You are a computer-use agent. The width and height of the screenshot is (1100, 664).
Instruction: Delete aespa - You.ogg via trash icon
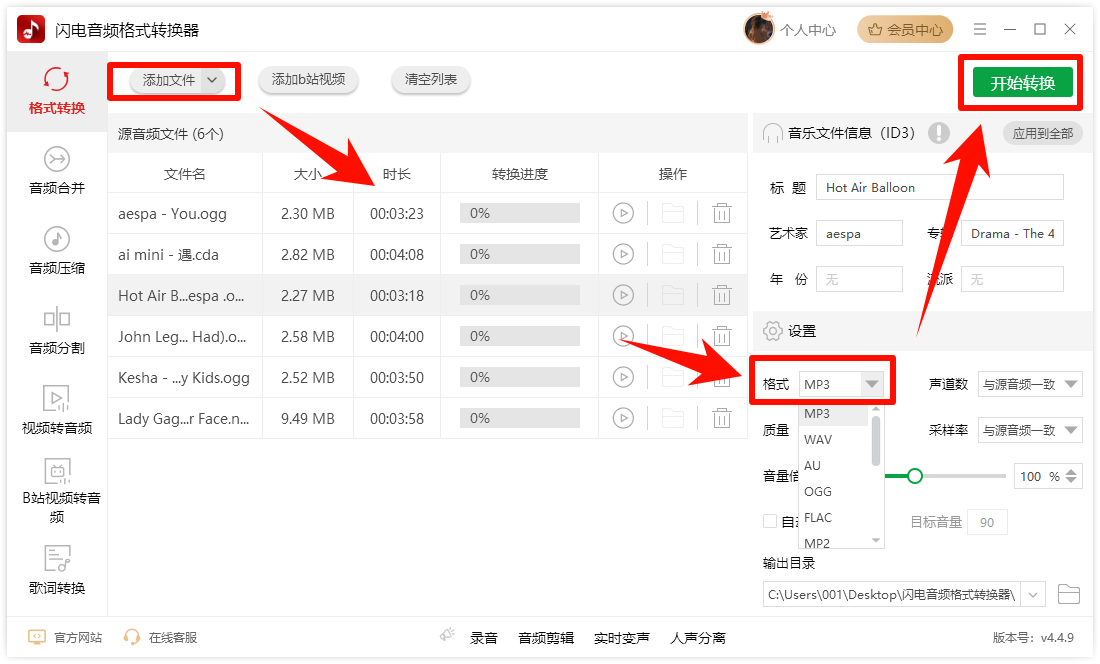pyautogui.click(x=722, y=213)
